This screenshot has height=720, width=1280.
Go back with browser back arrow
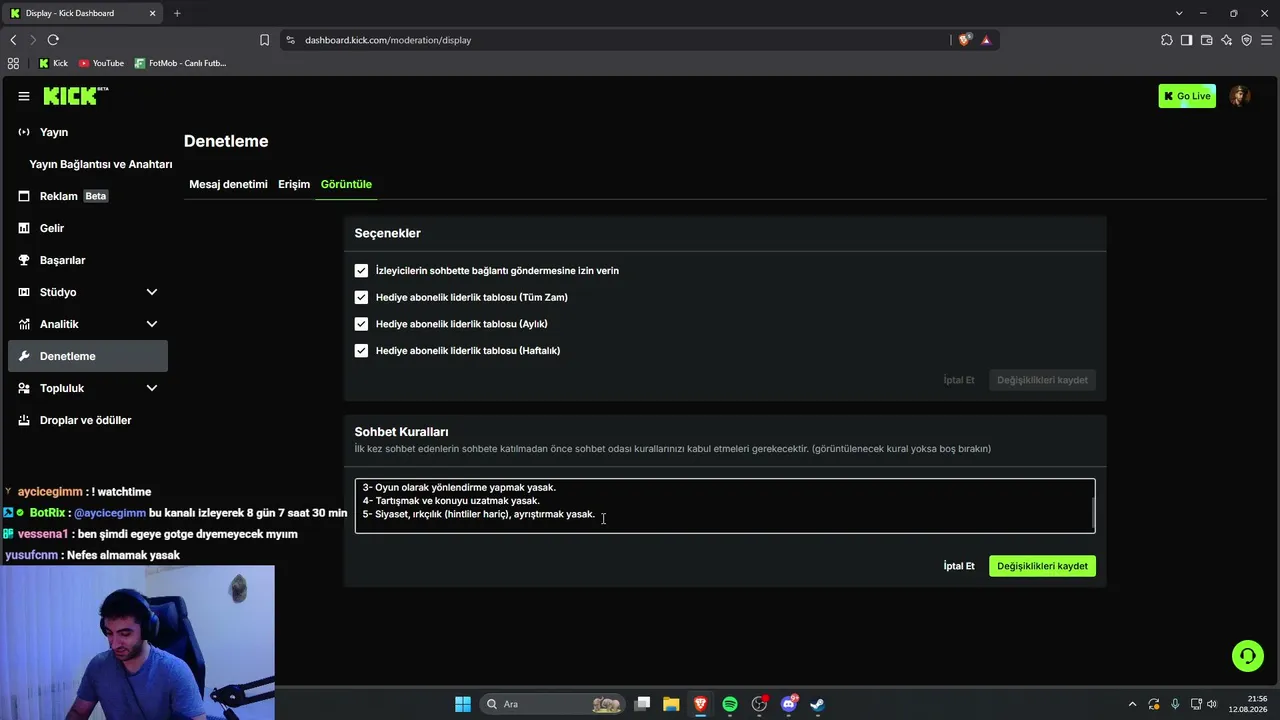(13, 40)
